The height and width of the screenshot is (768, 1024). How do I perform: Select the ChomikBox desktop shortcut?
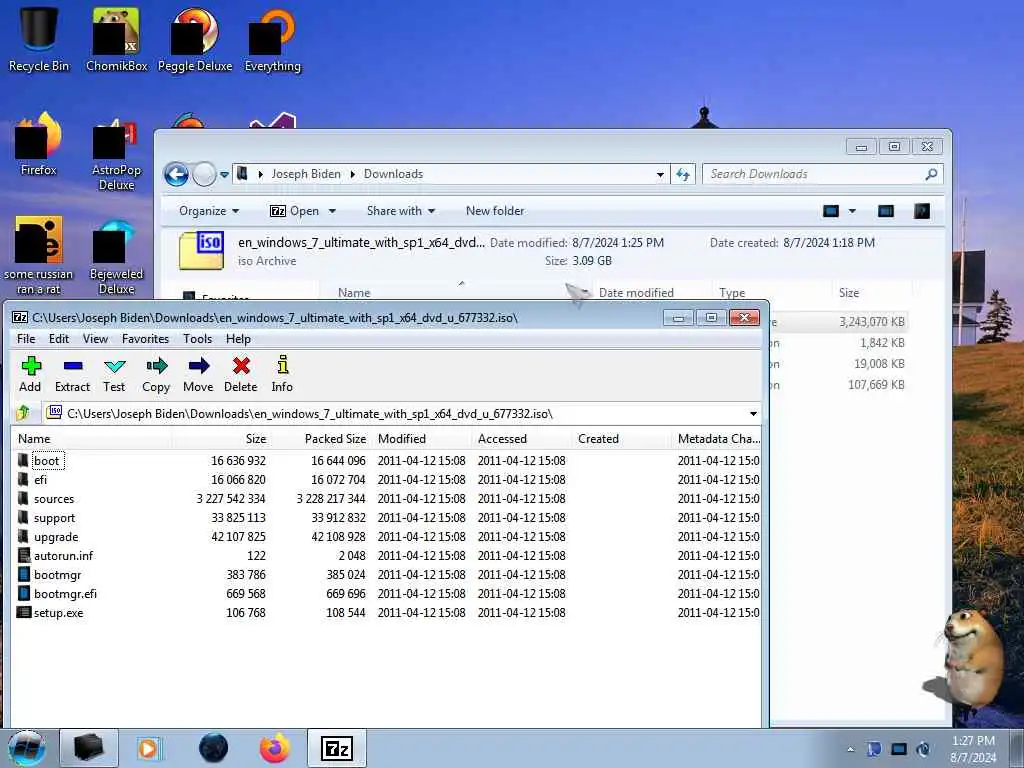[116, 39]
